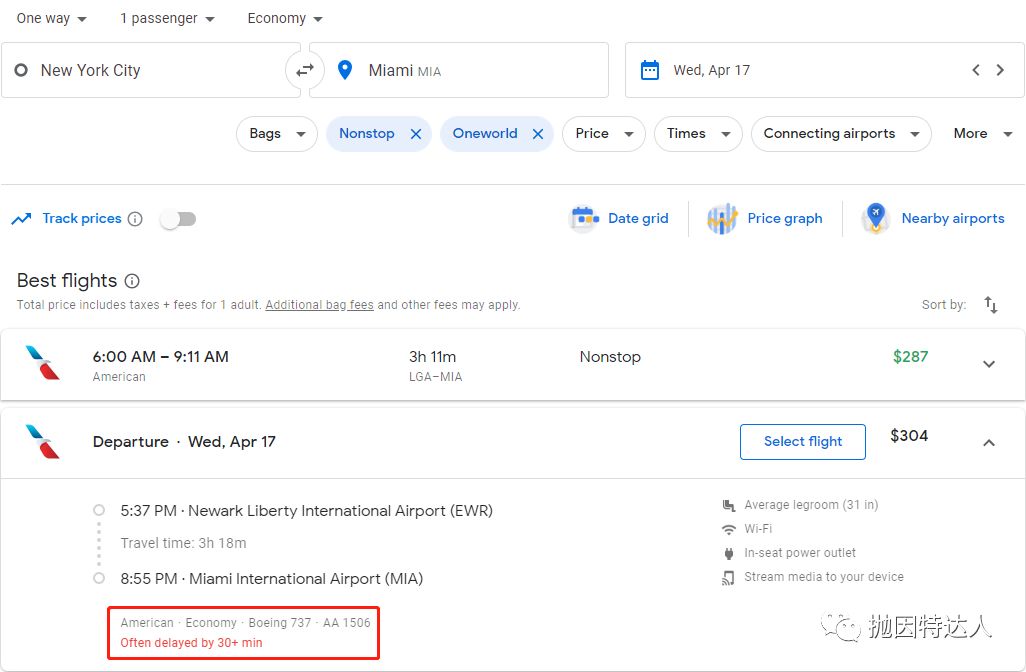Open the Price graph link

(x=785, y=219)
